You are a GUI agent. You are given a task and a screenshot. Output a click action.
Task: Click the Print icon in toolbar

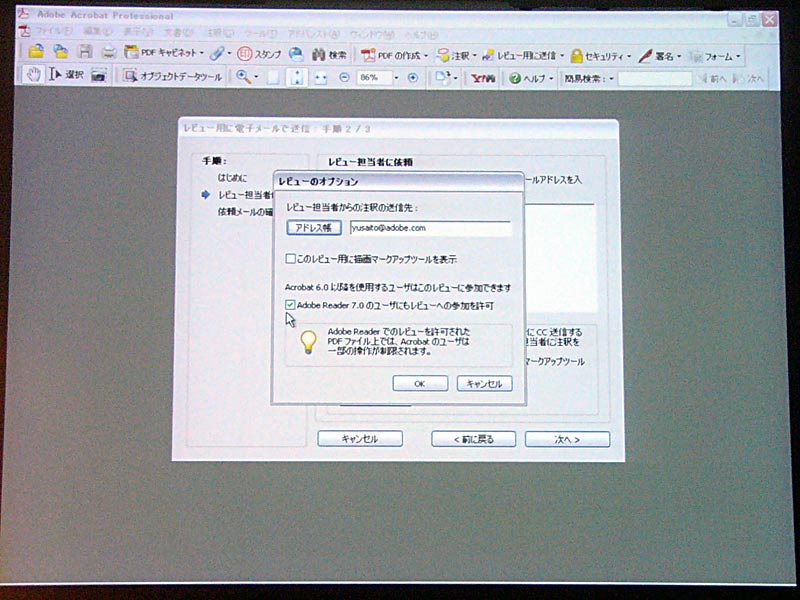click(109, 53)
